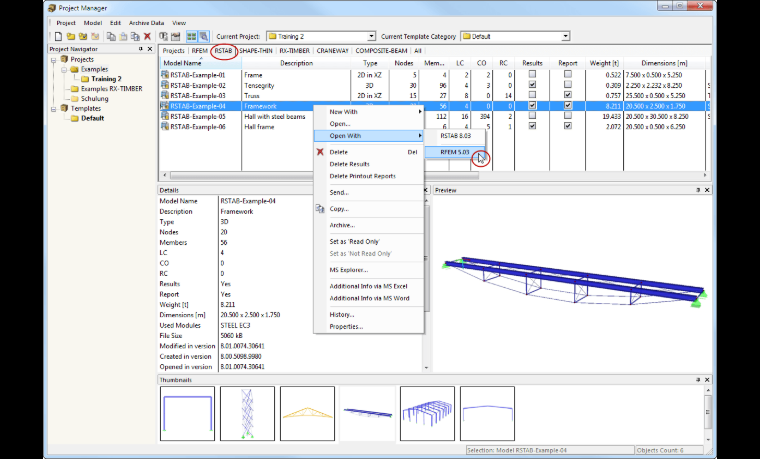The image size is (760, 459).
Task: Toggle Report checkbox for RSTAB-Example-03
Action: pyautogui.click(x=568, y=95)
